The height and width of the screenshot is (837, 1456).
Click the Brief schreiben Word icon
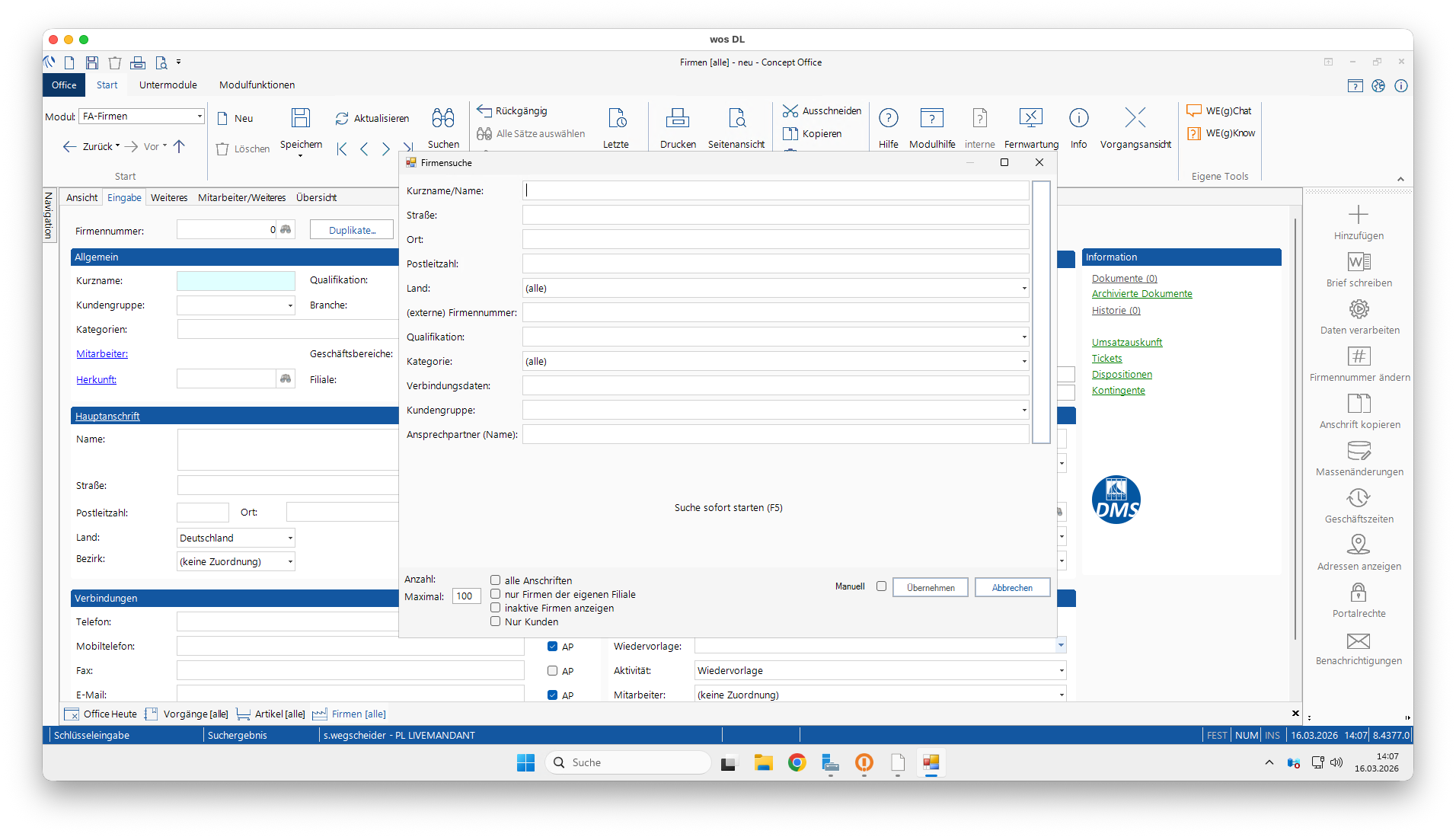coord(1359,263)
